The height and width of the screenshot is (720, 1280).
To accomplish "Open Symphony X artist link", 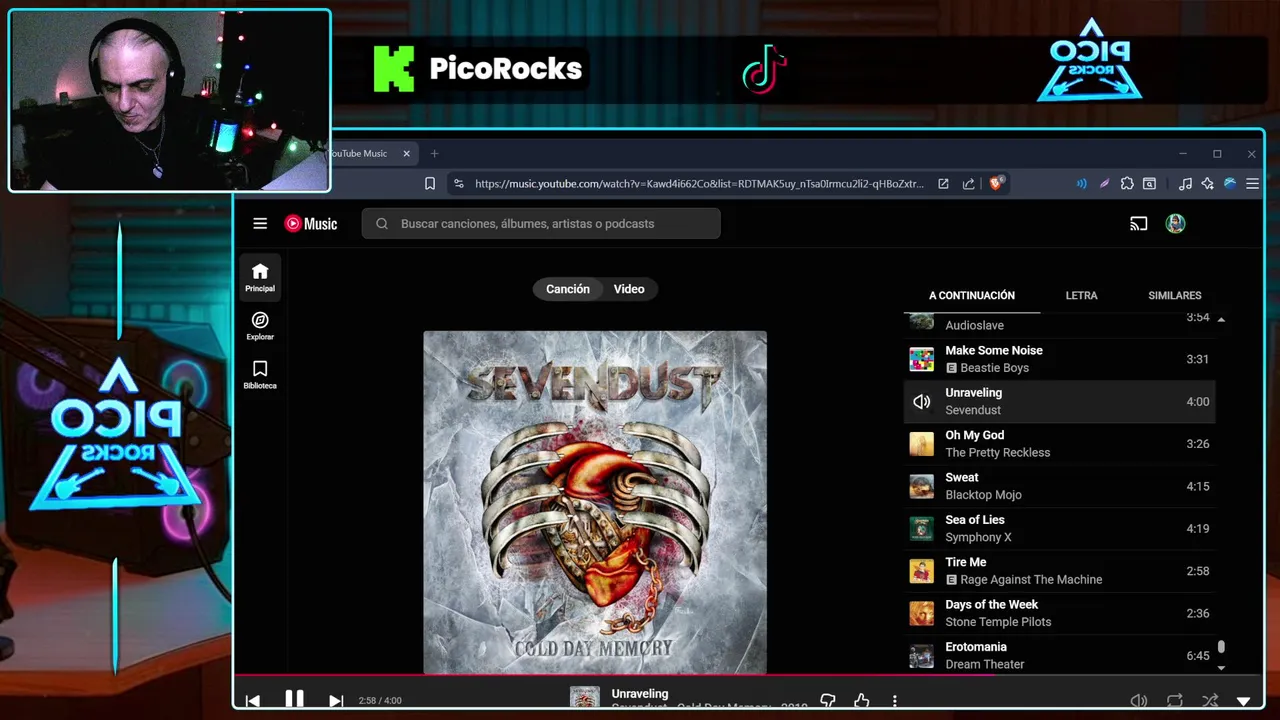I will click(x=978, y=538).
